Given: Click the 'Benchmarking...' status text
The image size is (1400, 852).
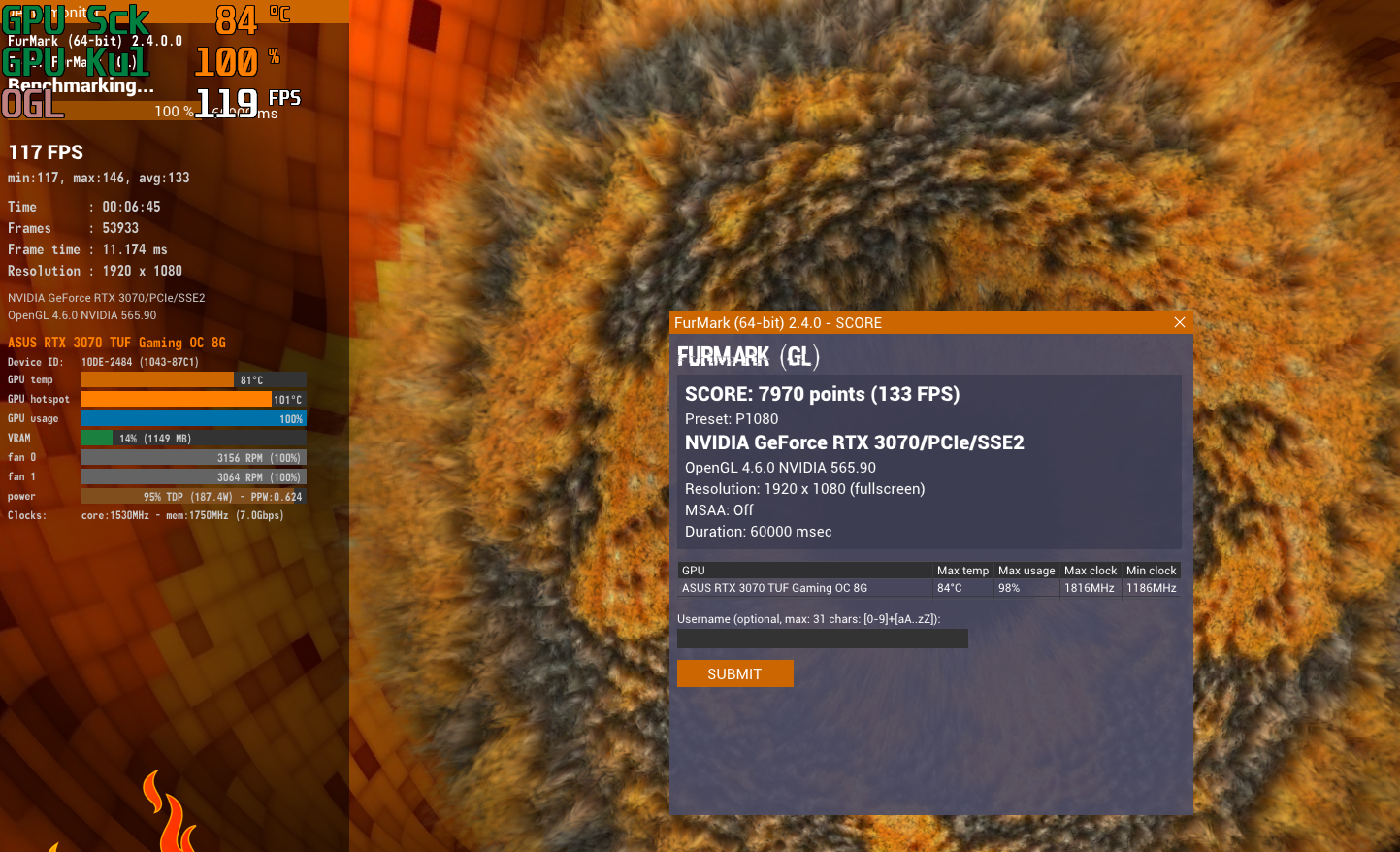Looking at the screenshot, I should click(81, 85).
